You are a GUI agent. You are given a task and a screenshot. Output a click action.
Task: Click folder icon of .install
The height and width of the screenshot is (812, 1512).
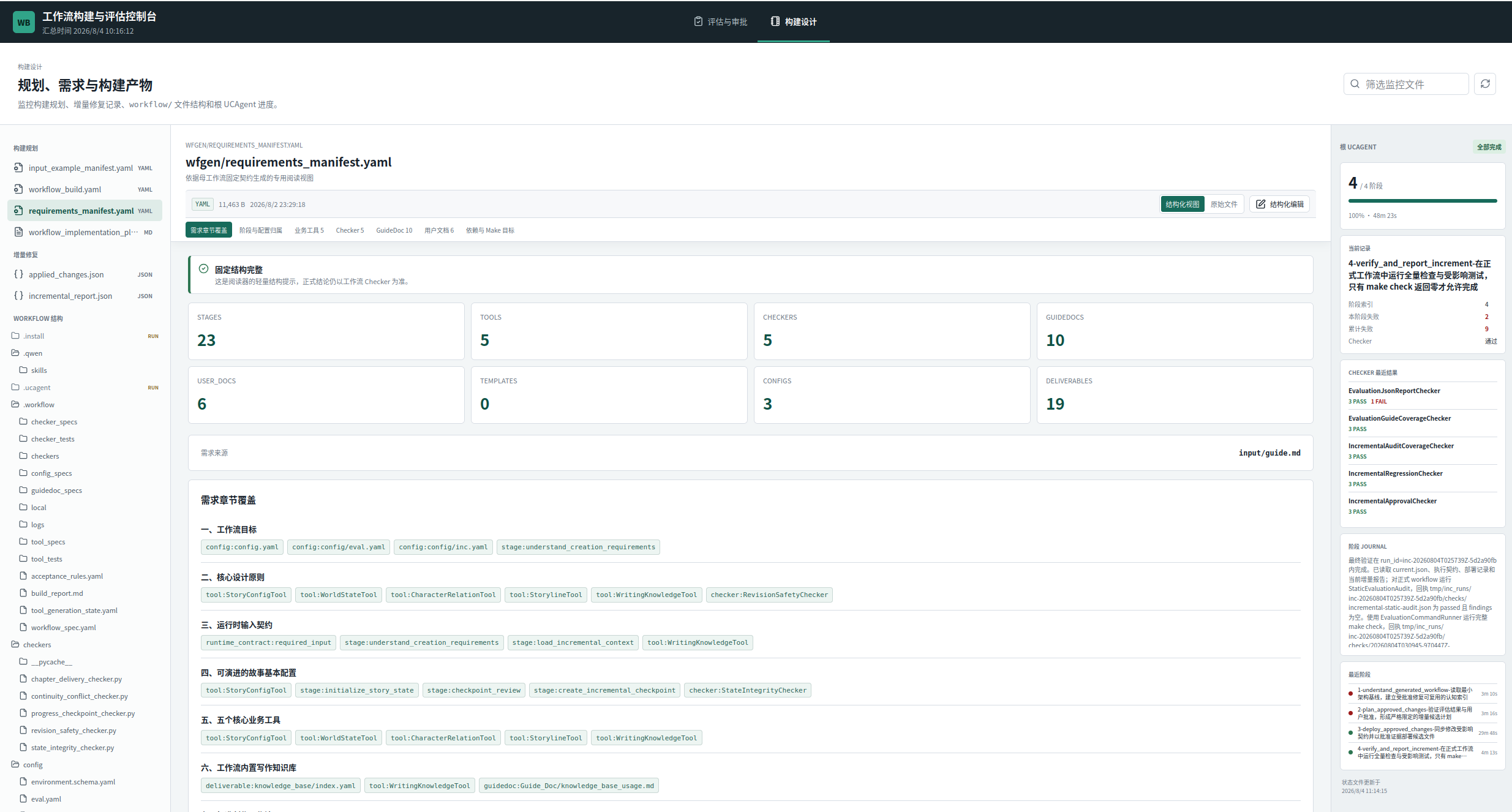click(x=15, y=336)
